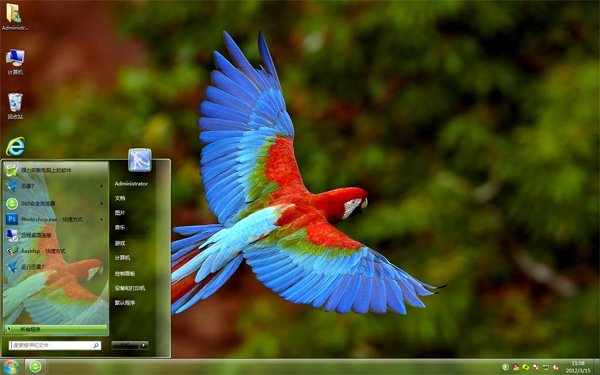Click the 360 security shield tray icon

[x=505, y=367]
